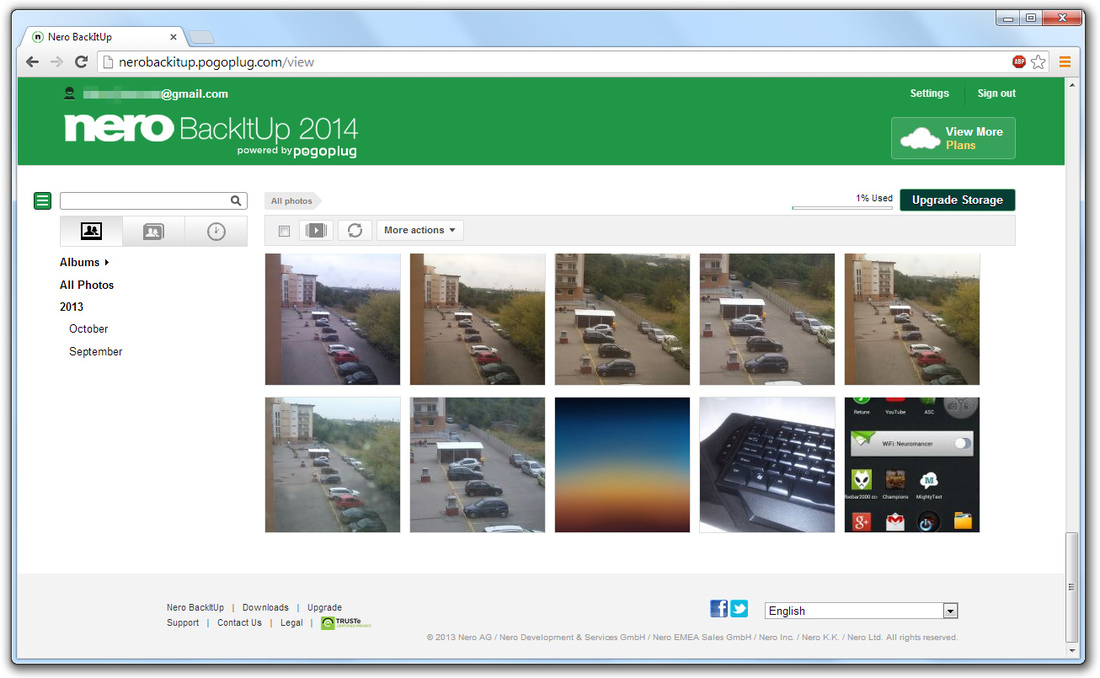Screen dimensions: 1100x678
Task: Reload the page with the refresh icon
Action: pos(81,62)
